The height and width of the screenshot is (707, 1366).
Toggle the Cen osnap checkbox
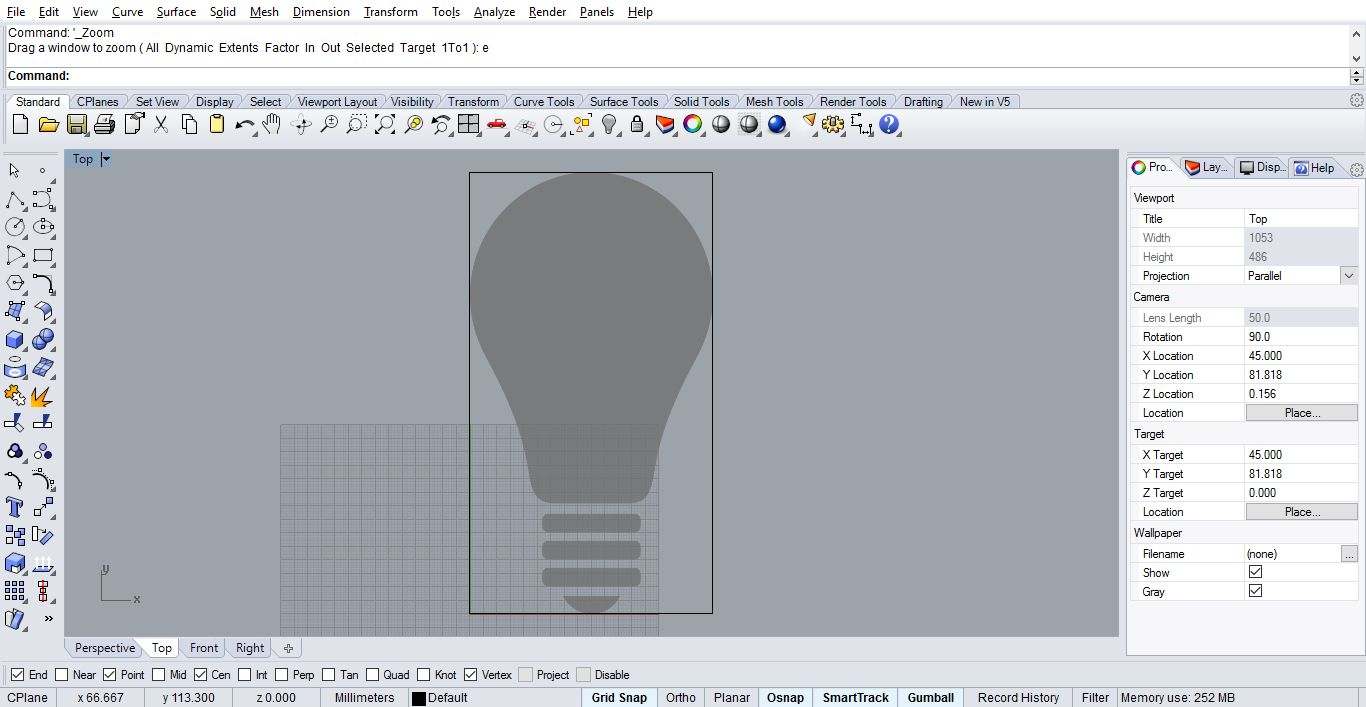pyautogui.click(x=201, y=675)
